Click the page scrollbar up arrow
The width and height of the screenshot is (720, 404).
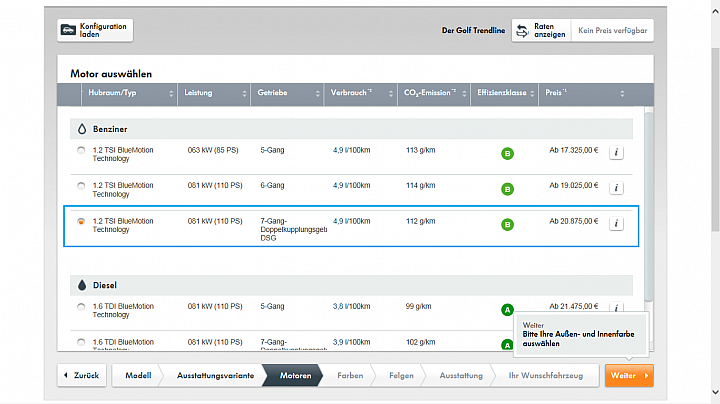click(x=715, y=12)
